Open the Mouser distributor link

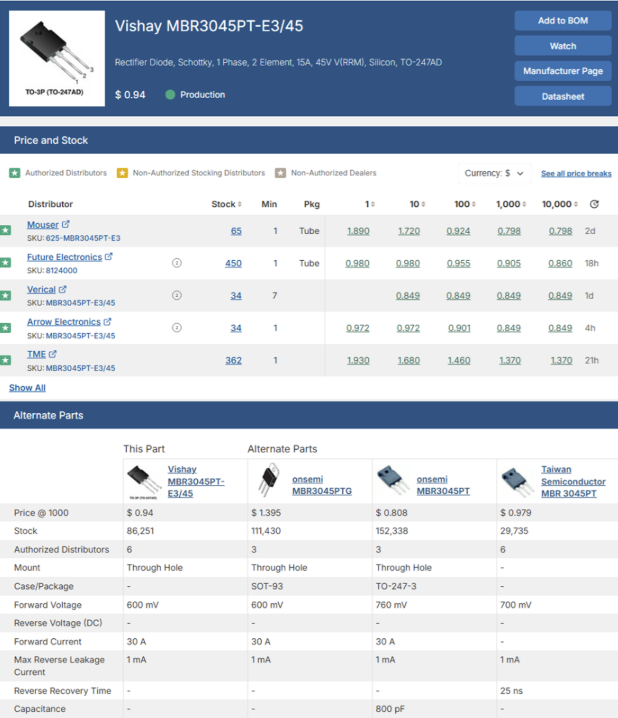point(43,225)
